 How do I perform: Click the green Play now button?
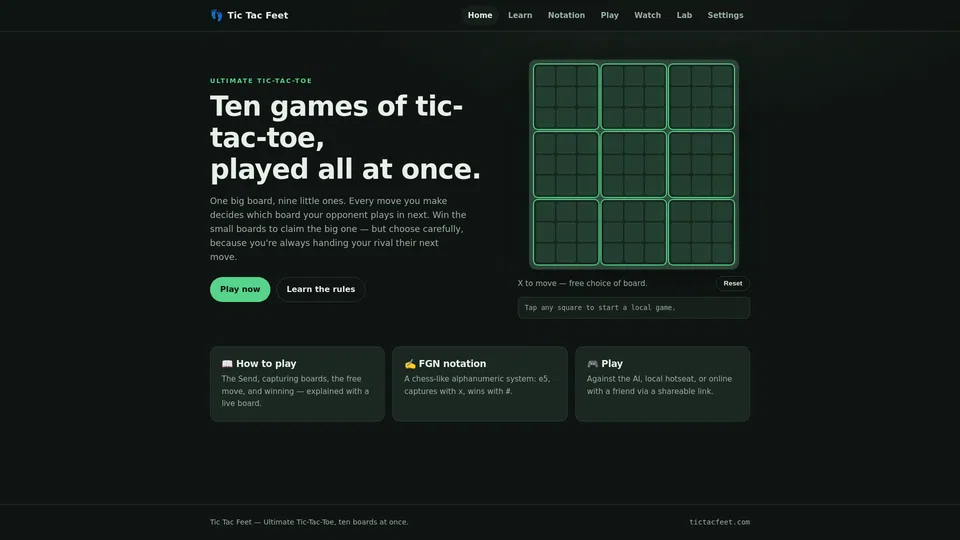pyautogui.click(x=240, y=289)
